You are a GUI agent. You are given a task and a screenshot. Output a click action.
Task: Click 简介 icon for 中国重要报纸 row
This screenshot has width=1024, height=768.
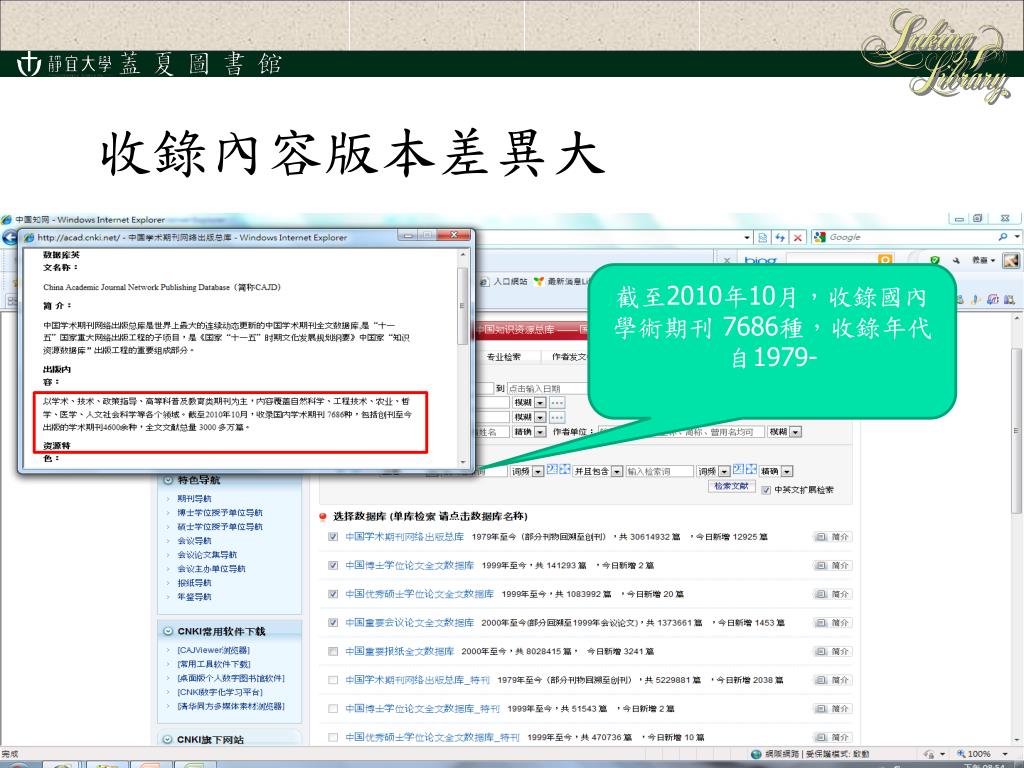click(x=833, y=652)
